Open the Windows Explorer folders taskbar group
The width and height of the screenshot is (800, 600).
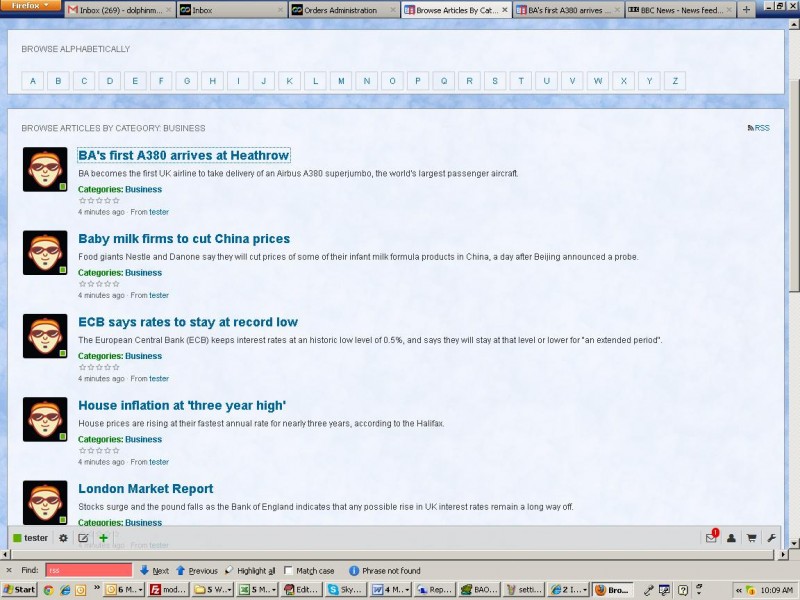213,590
